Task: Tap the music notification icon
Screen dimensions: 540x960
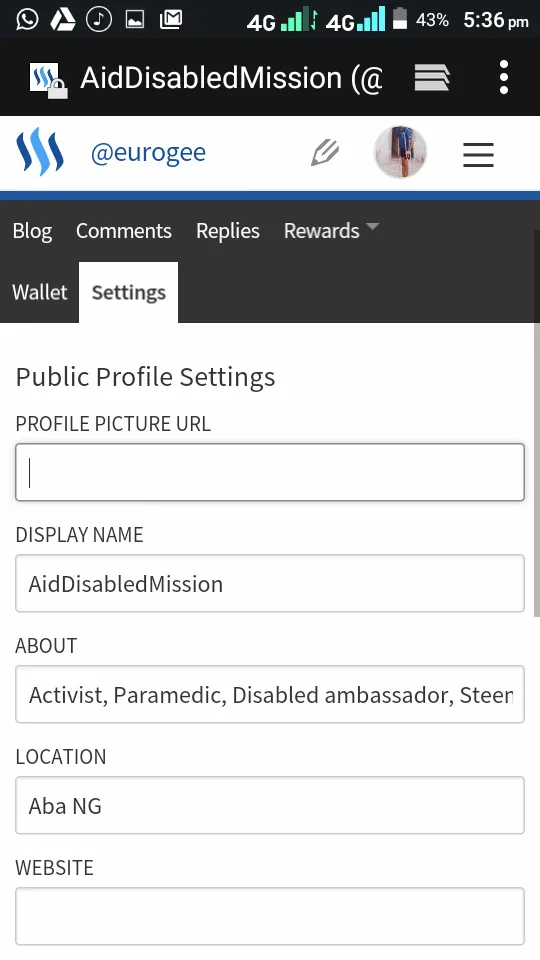Action: (x=99, y=20)
